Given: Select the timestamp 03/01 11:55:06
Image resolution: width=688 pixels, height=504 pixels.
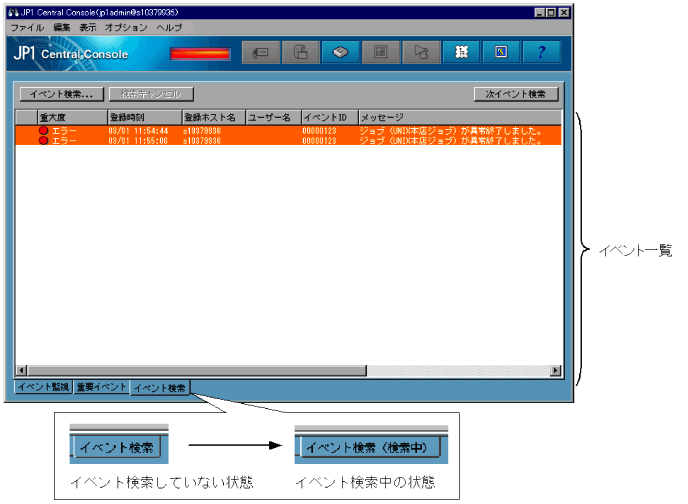Looking at the screenshot, I should point(138,140).
